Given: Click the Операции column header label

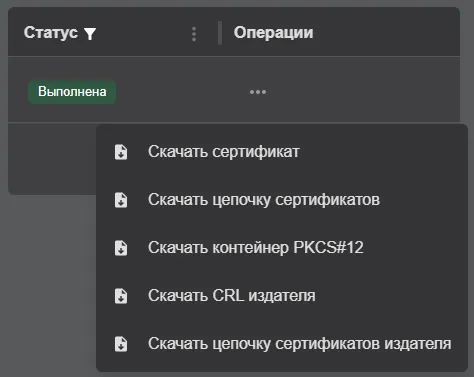Looking at the screenshot, I should [273, 33].
